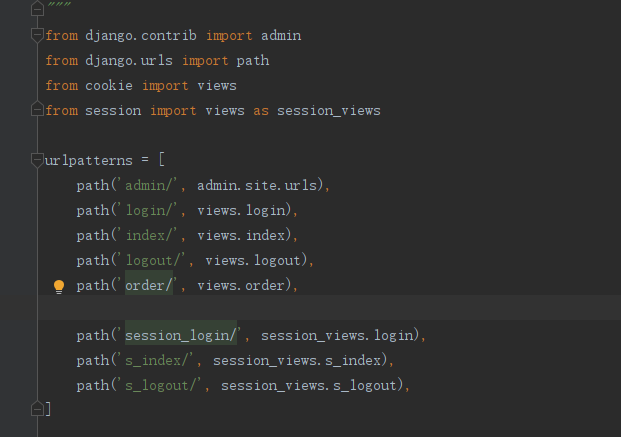
Task: Click the views.logout reference
Action: 256,261
